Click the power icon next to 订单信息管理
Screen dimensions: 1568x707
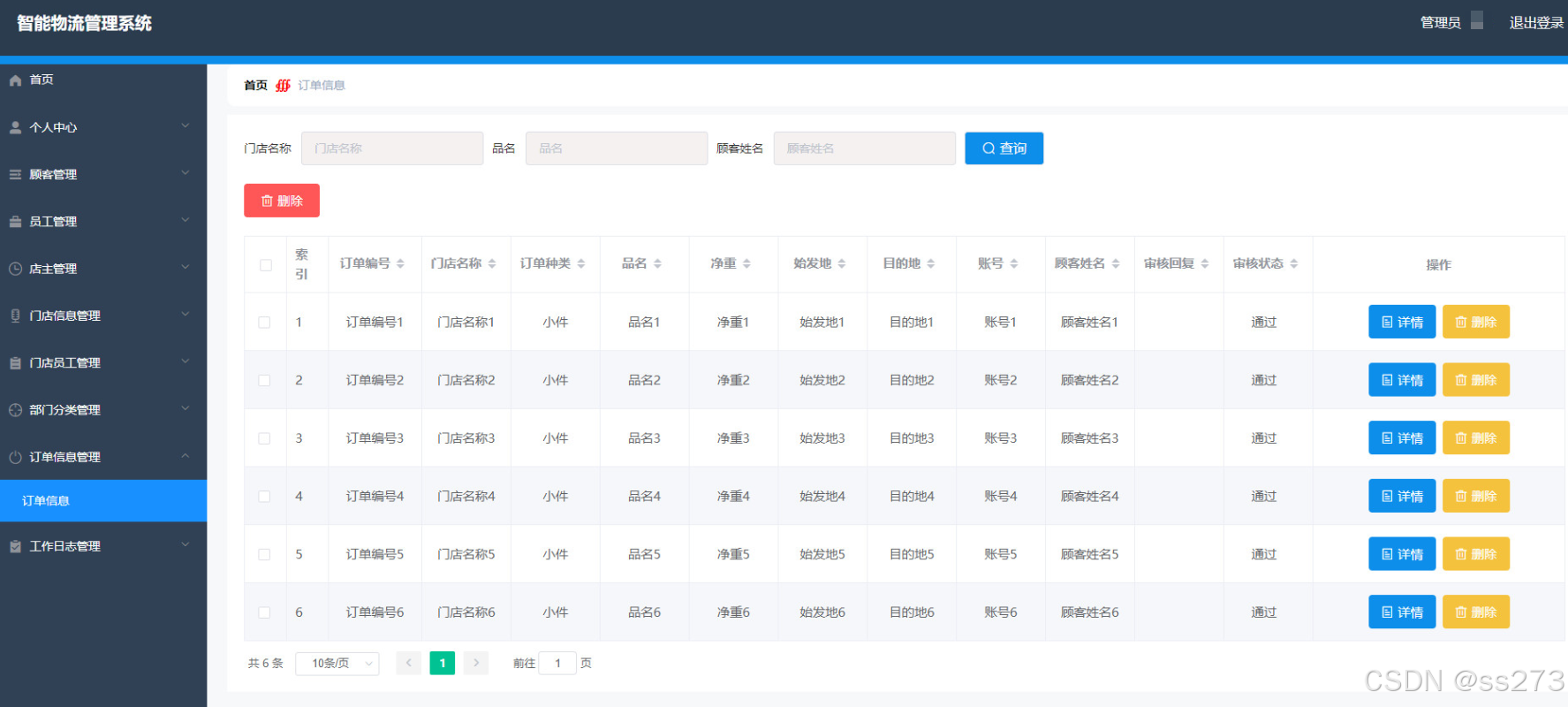15,457
